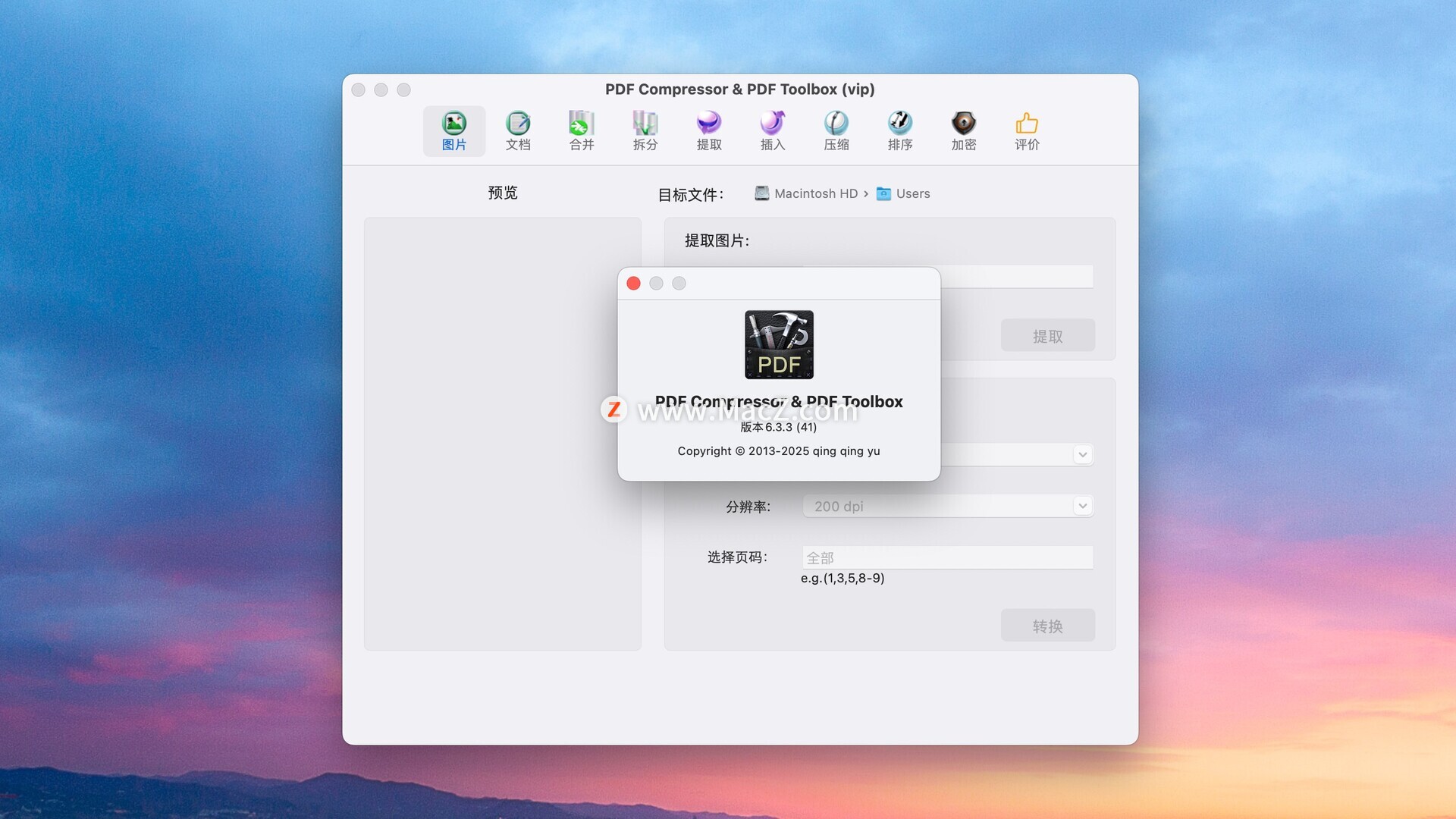The image size is (1456, 819).
Task: Select the 提取 (Extract) toolbar icon
Action: click(709, 131)
